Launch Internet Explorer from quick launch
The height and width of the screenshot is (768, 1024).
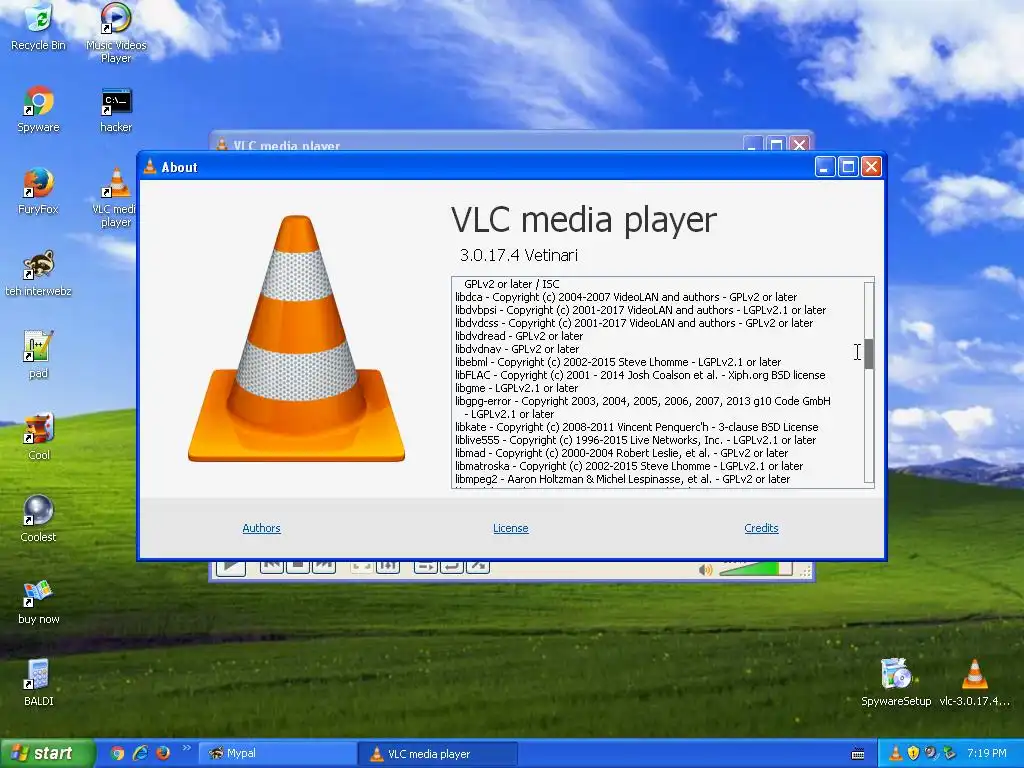point(140,753)
